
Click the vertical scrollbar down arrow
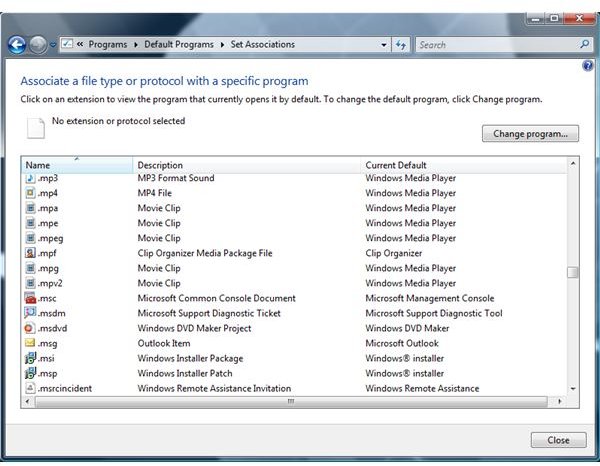tap(573, 389)
